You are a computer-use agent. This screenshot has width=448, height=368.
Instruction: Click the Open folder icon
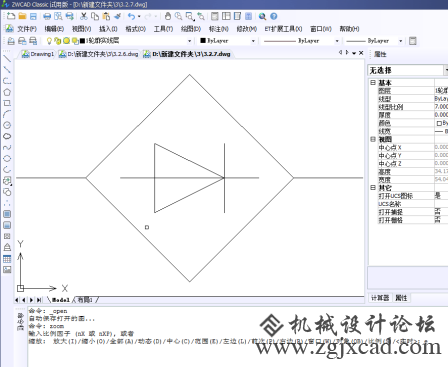coord(22,16)
